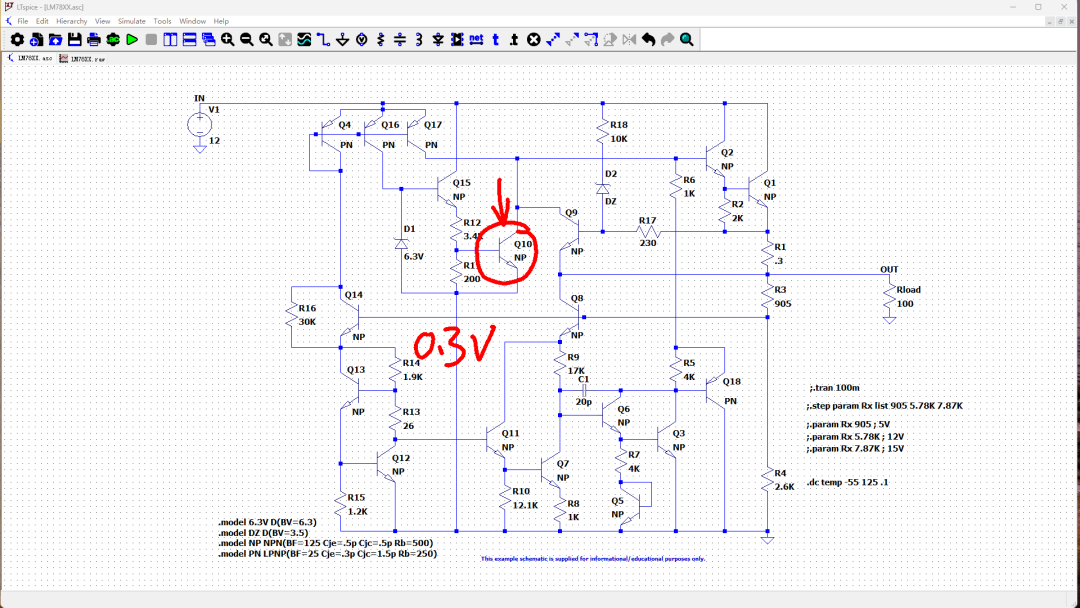1080x608 pixels.
Task: Click the Text tool 't' icon
Action: point(495,40)
